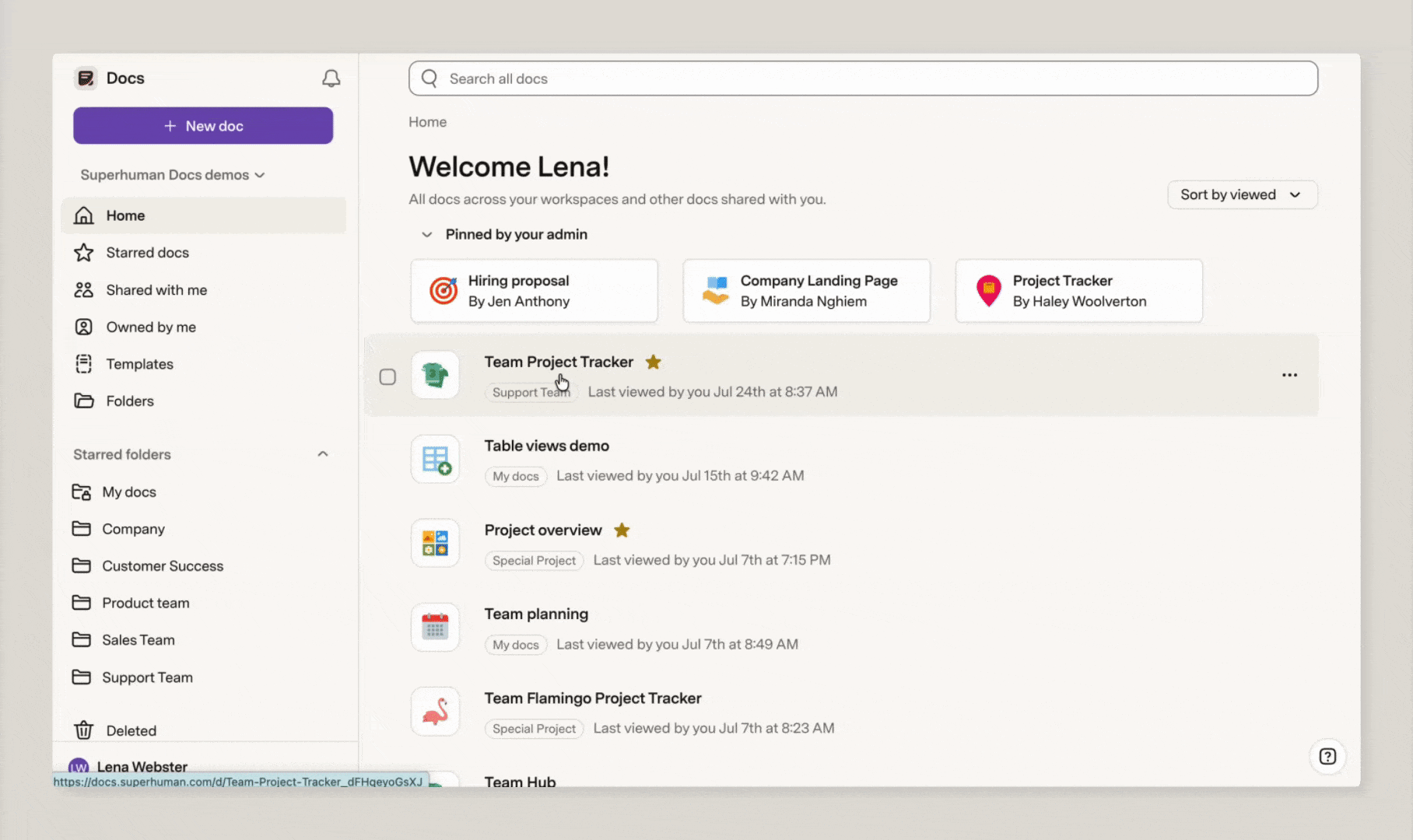Click the Project overview tiles icon
Image resolution: width=1413 pixels, height=840 pixels.
[x=435, y=543]
